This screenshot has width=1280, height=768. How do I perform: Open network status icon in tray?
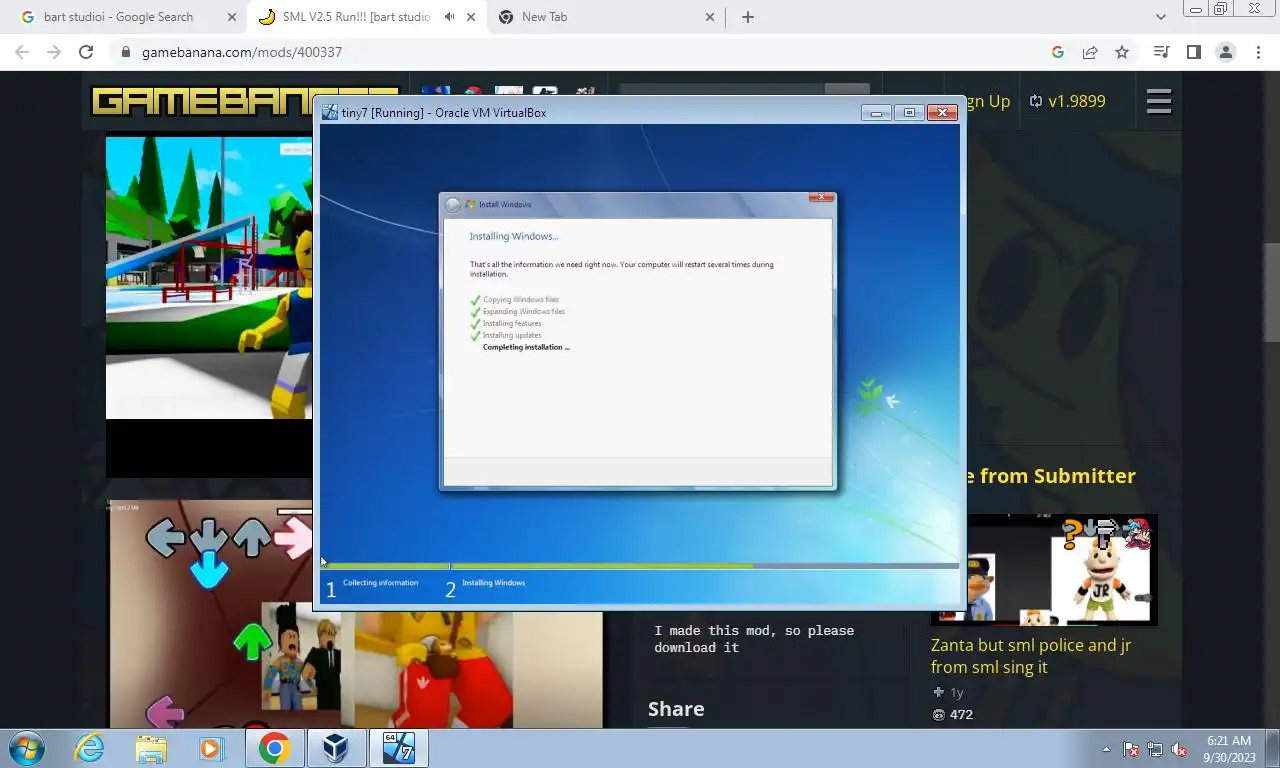[1155, 749]
